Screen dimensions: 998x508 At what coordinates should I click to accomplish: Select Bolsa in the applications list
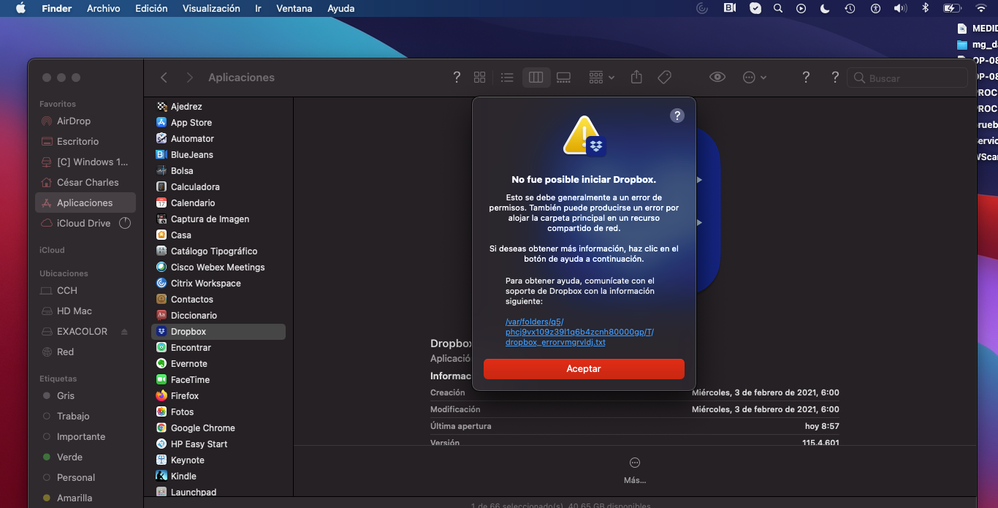tap(218, 171)
